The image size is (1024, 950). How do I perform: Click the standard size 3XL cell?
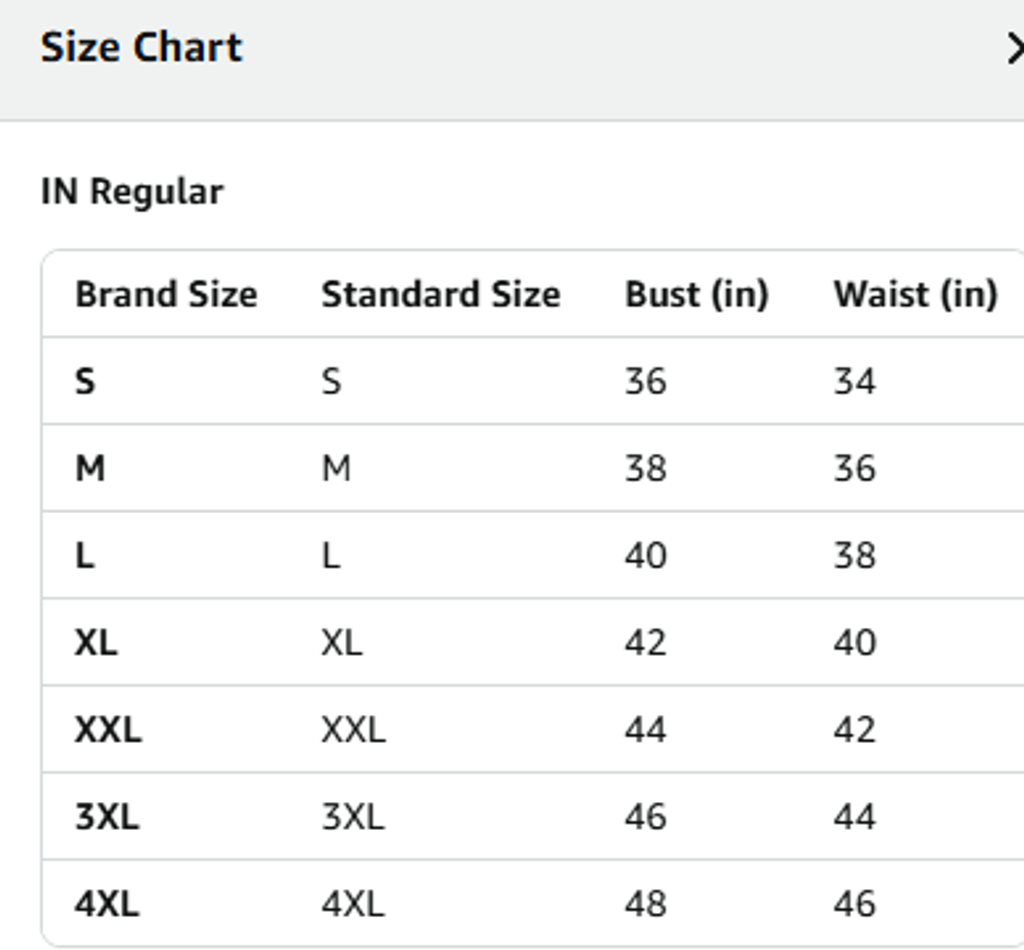[352, 817]
